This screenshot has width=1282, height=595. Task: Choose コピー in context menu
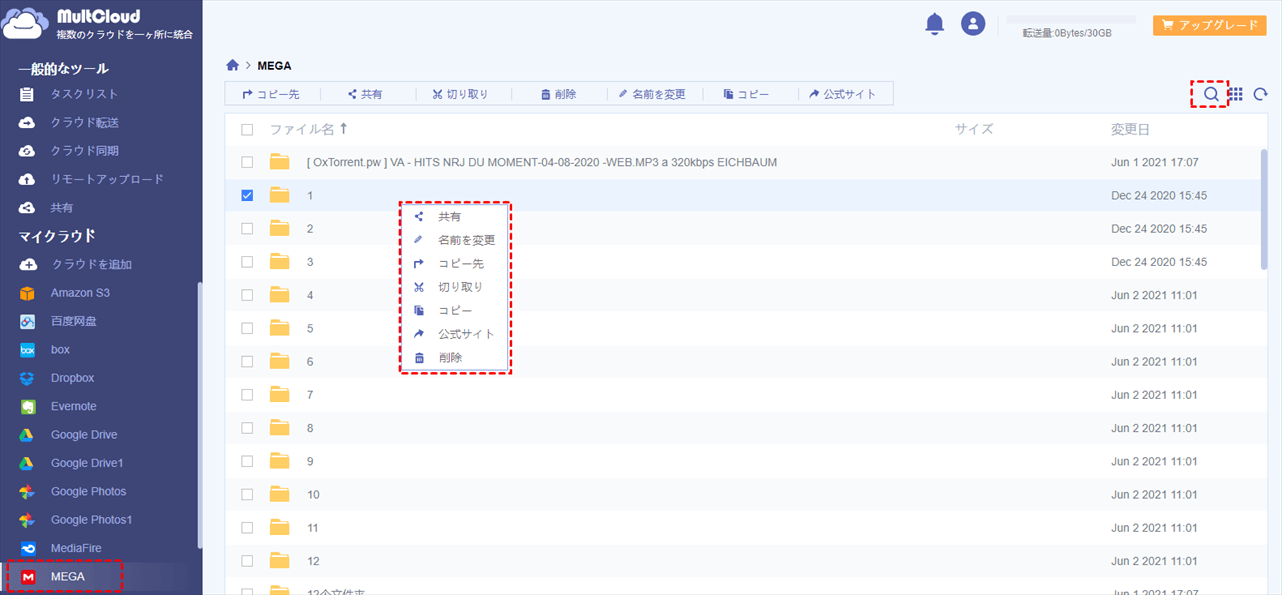click(455, 310)
